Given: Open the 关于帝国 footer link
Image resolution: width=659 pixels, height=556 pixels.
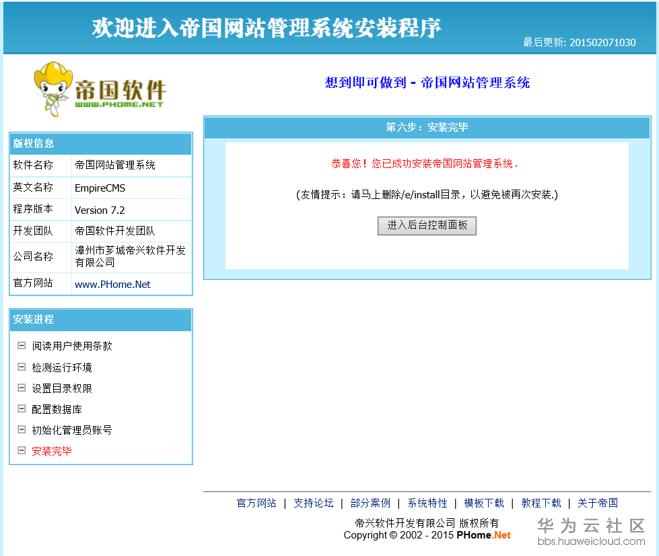Looking at the screenshot, I should pos(598,503).
